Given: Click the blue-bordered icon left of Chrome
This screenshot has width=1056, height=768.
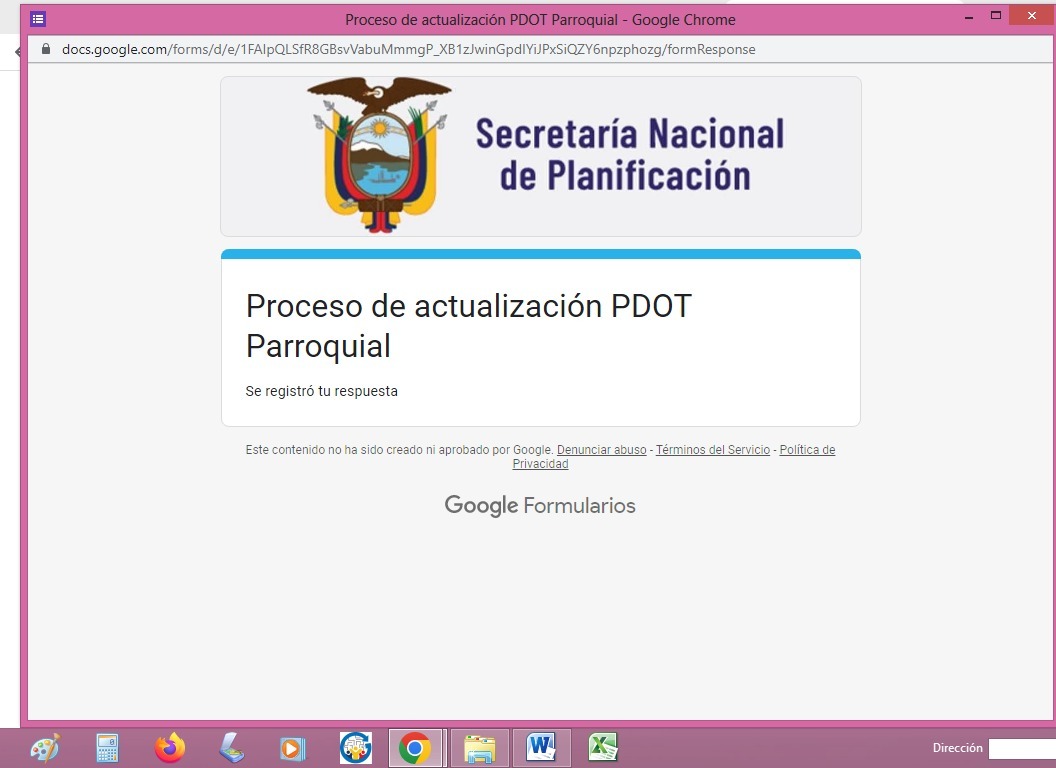Looking at the screenshot, I should [355, 747].
